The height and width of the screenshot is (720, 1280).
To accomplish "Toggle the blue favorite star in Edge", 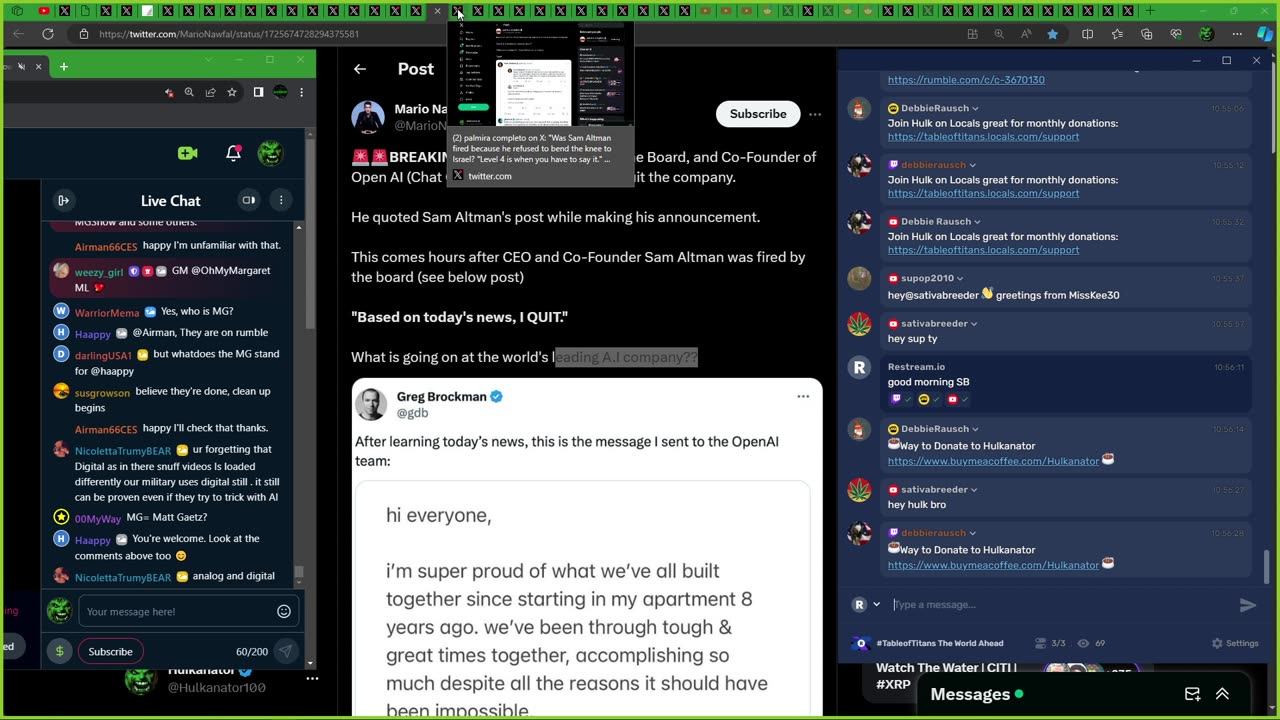I will 1053,34.
